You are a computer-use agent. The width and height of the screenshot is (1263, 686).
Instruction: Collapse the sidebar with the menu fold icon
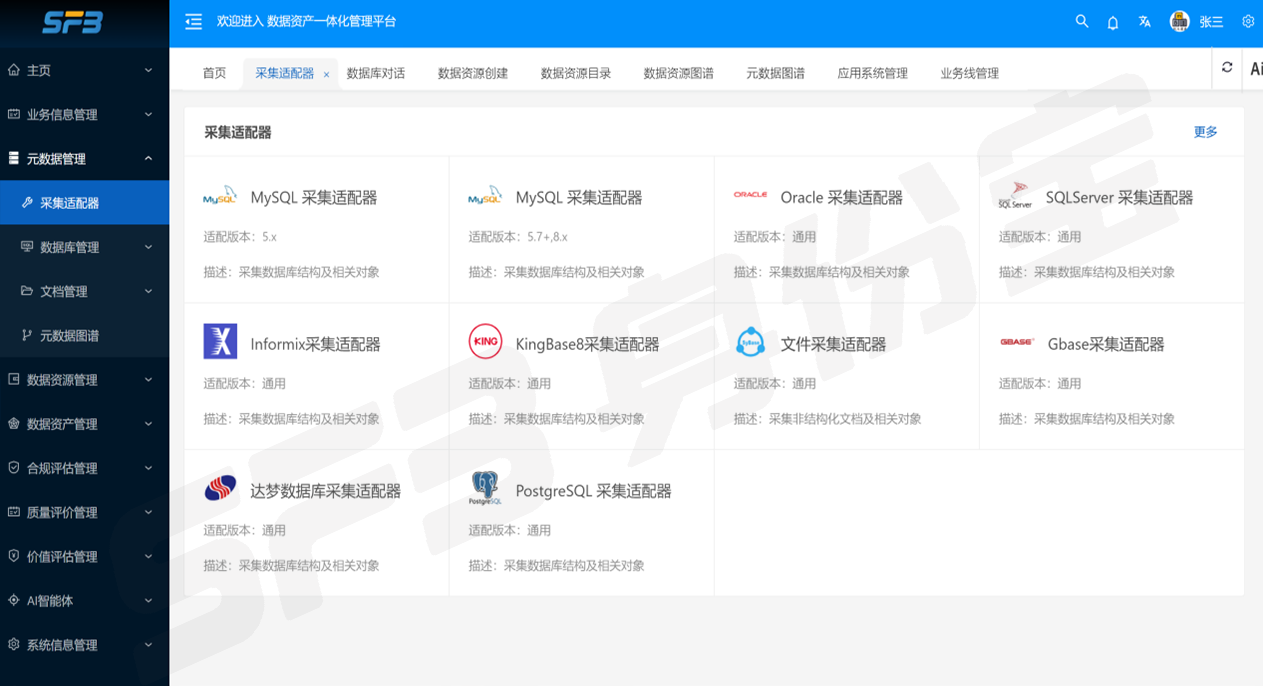pyautogui.click(x=194, y=21)
